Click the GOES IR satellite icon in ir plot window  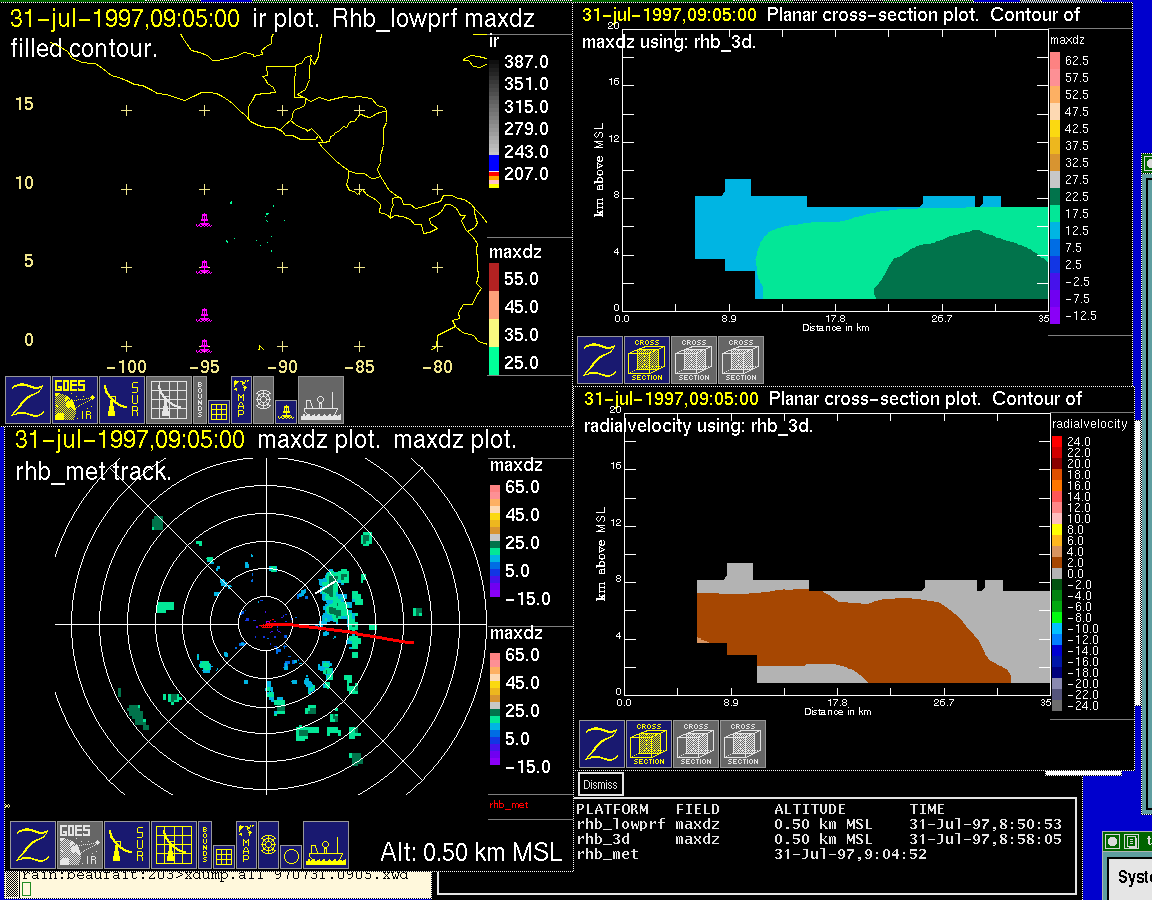[76, 399]
